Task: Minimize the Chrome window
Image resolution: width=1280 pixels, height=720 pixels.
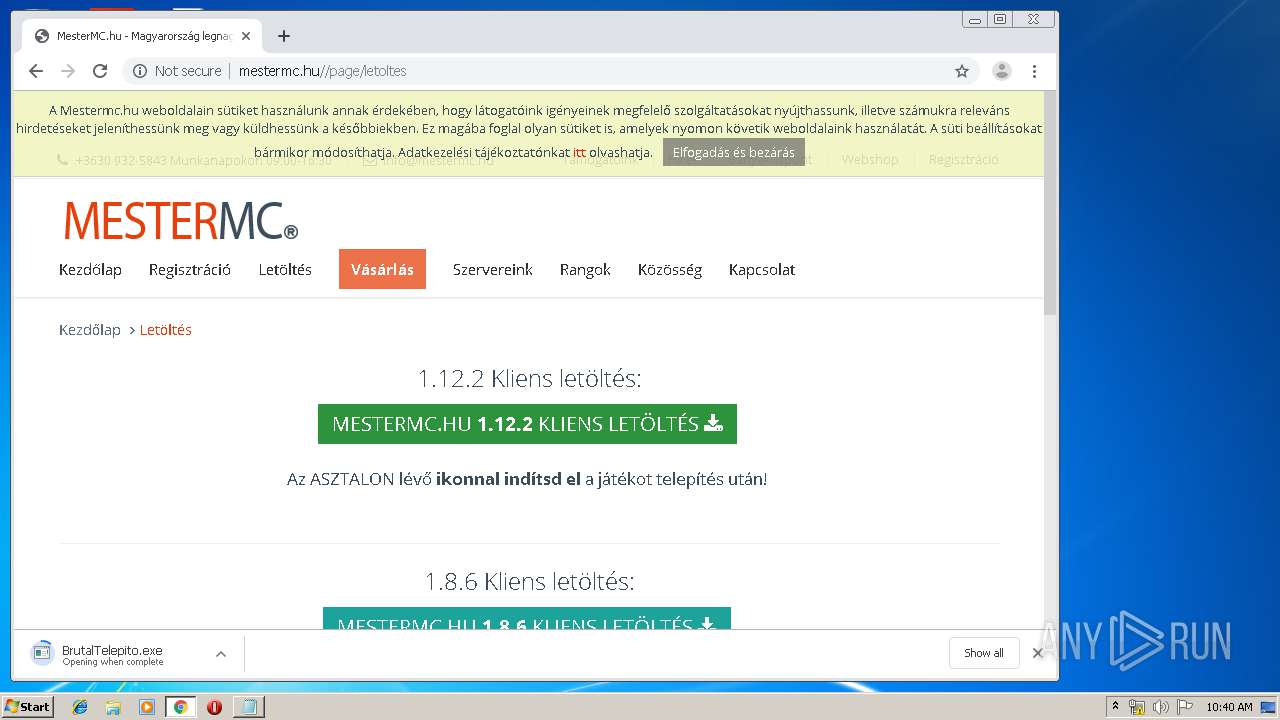Action: pyautogui.click(x=975, y=19)
